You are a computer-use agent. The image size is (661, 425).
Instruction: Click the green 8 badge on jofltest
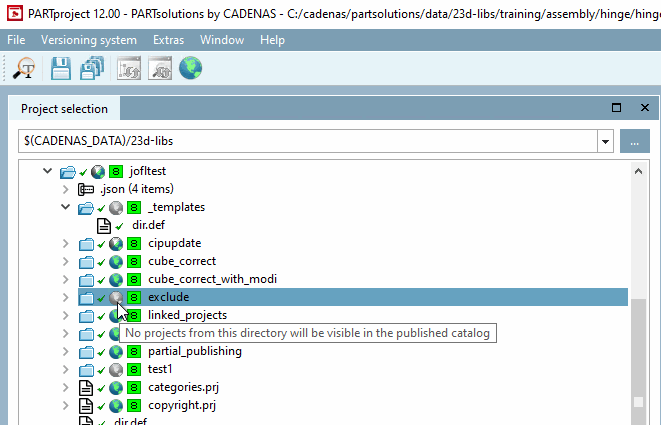116,172
